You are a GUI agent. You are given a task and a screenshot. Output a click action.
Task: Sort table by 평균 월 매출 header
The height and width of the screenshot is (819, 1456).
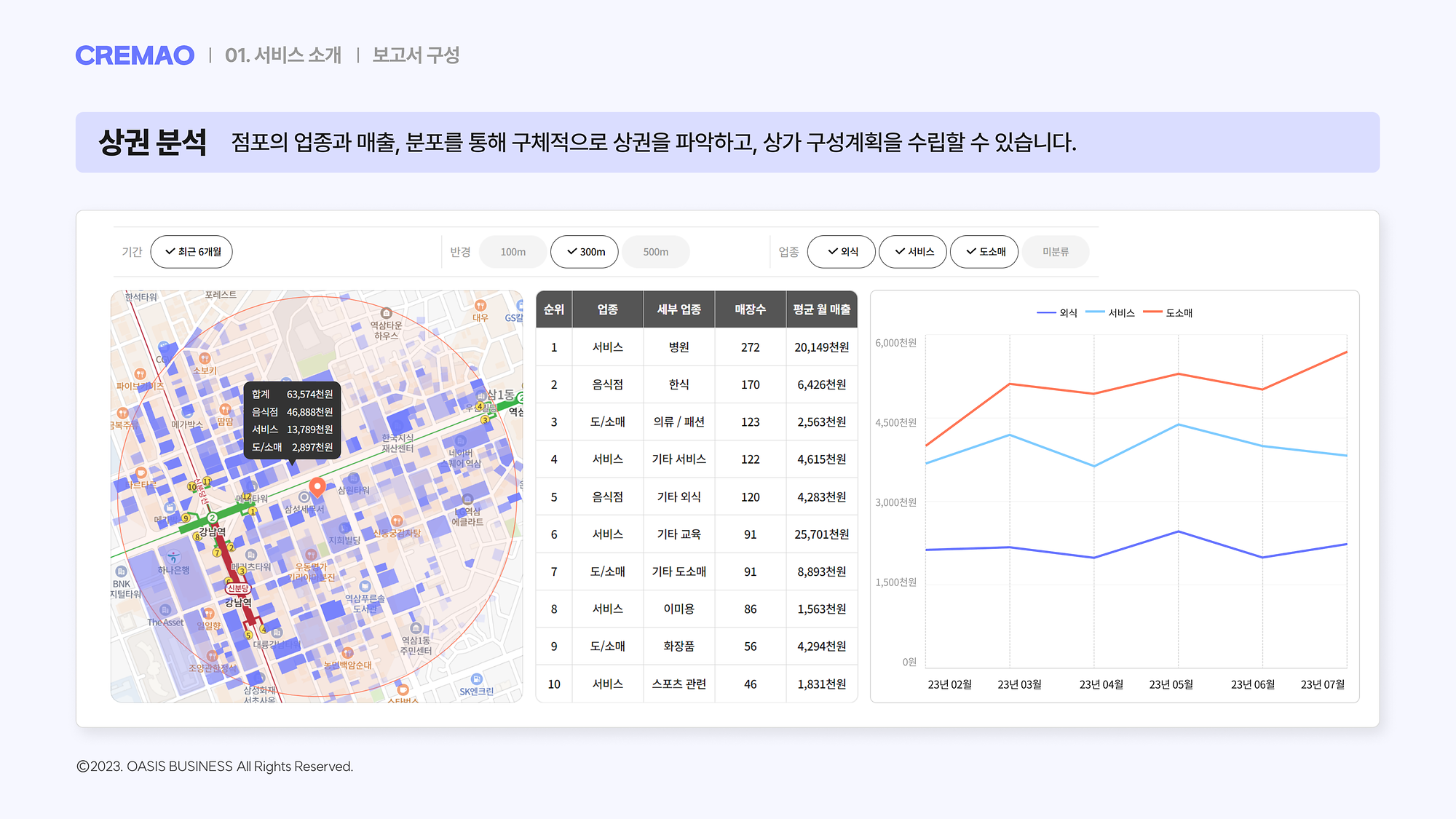pyautogui.click(x=821, y=309)
